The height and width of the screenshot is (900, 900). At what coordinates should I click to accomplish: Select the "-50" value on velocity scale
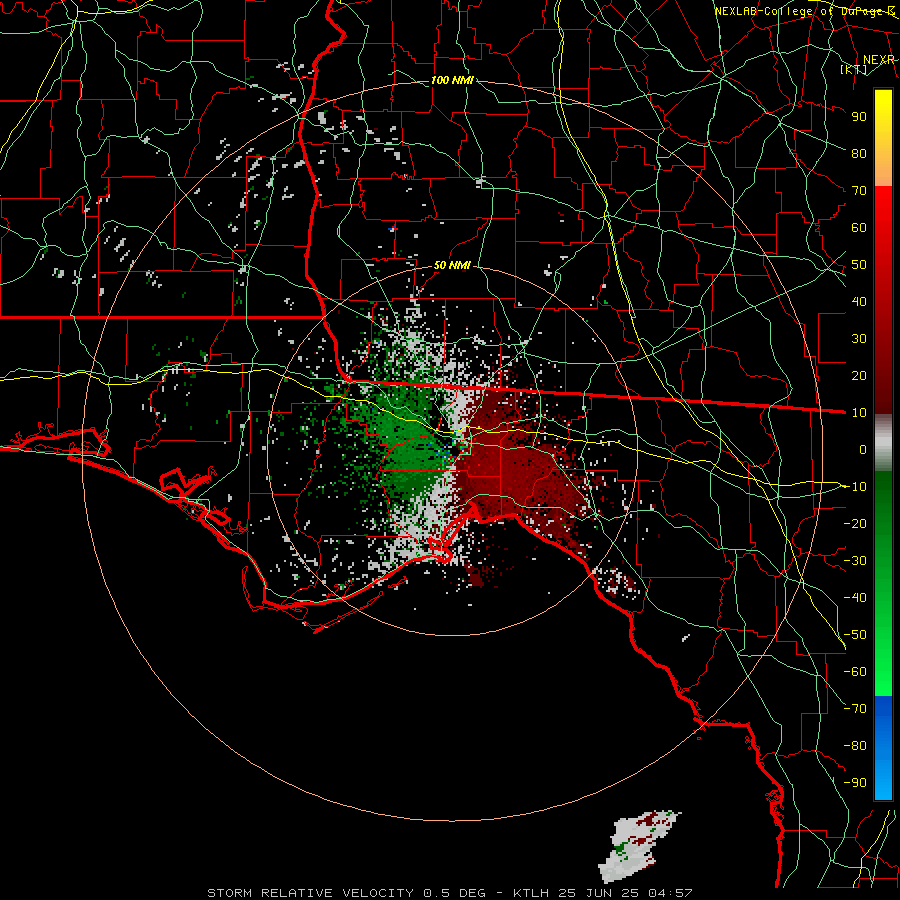tap(855, 635)
